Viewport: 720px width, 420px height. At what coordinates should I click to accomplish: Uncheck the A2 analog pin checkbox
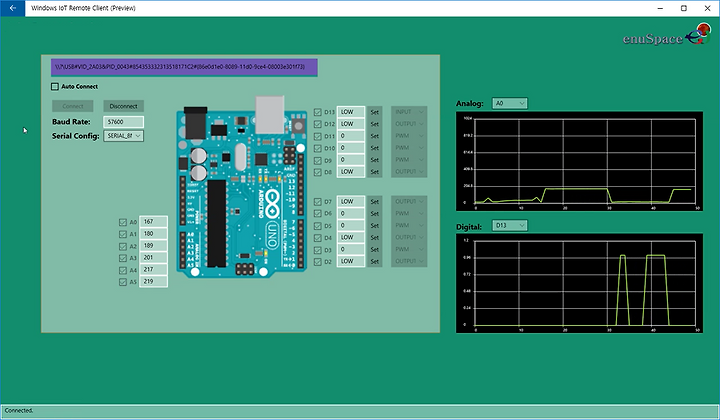coord(123,246)
